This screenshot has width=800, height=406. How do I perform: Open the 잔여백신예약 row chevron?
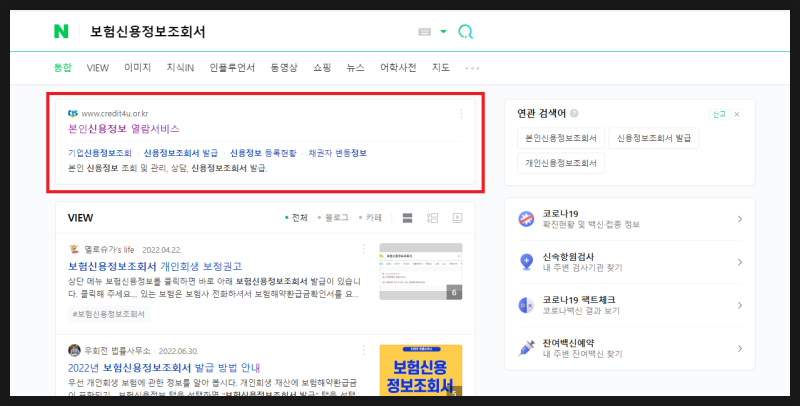(740, 348)
